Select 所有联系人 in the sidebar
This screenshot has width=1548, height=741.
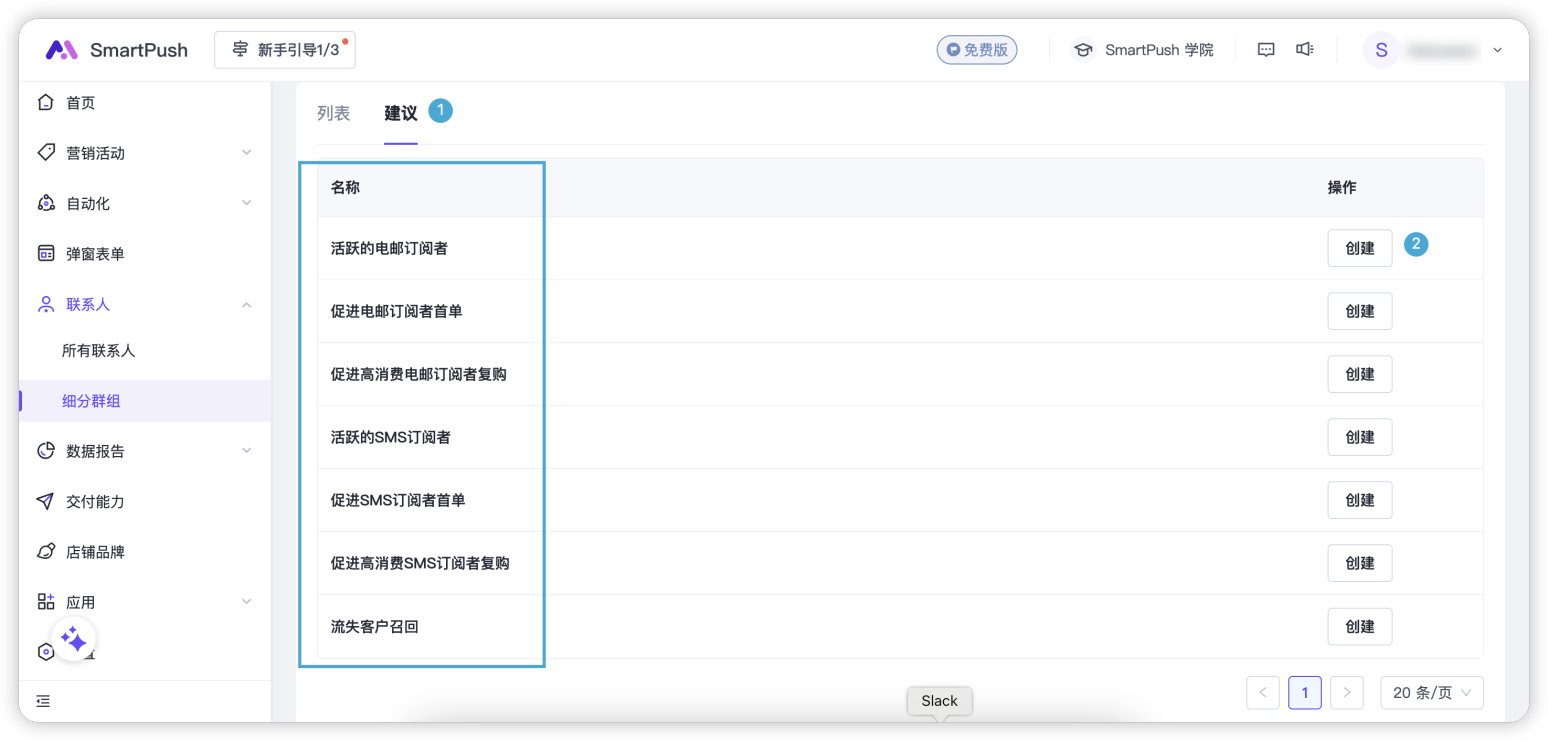tap(98, 351)
